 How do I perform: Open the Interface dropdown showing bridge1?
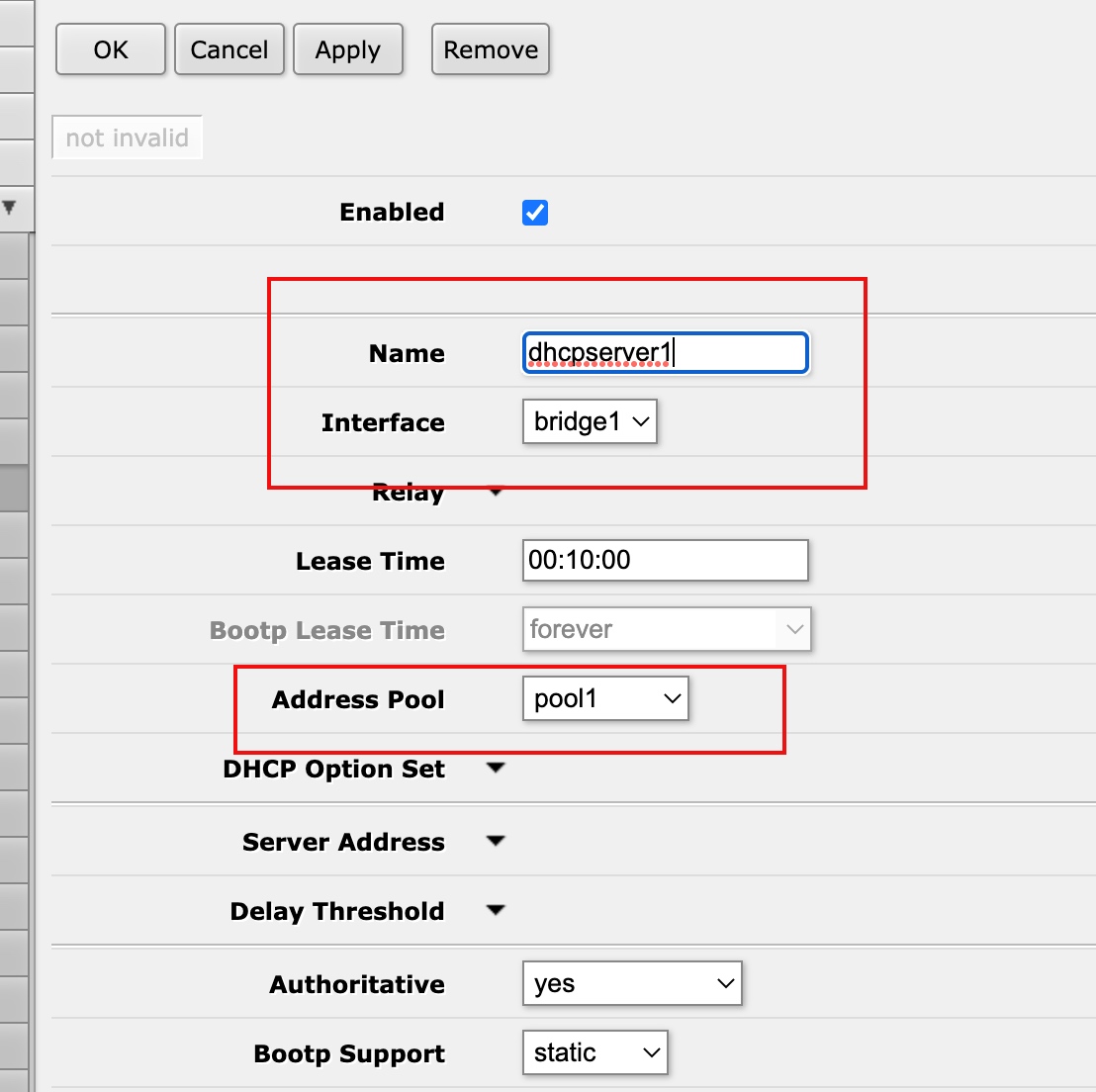pyautogui.click(x=590, y=422)
